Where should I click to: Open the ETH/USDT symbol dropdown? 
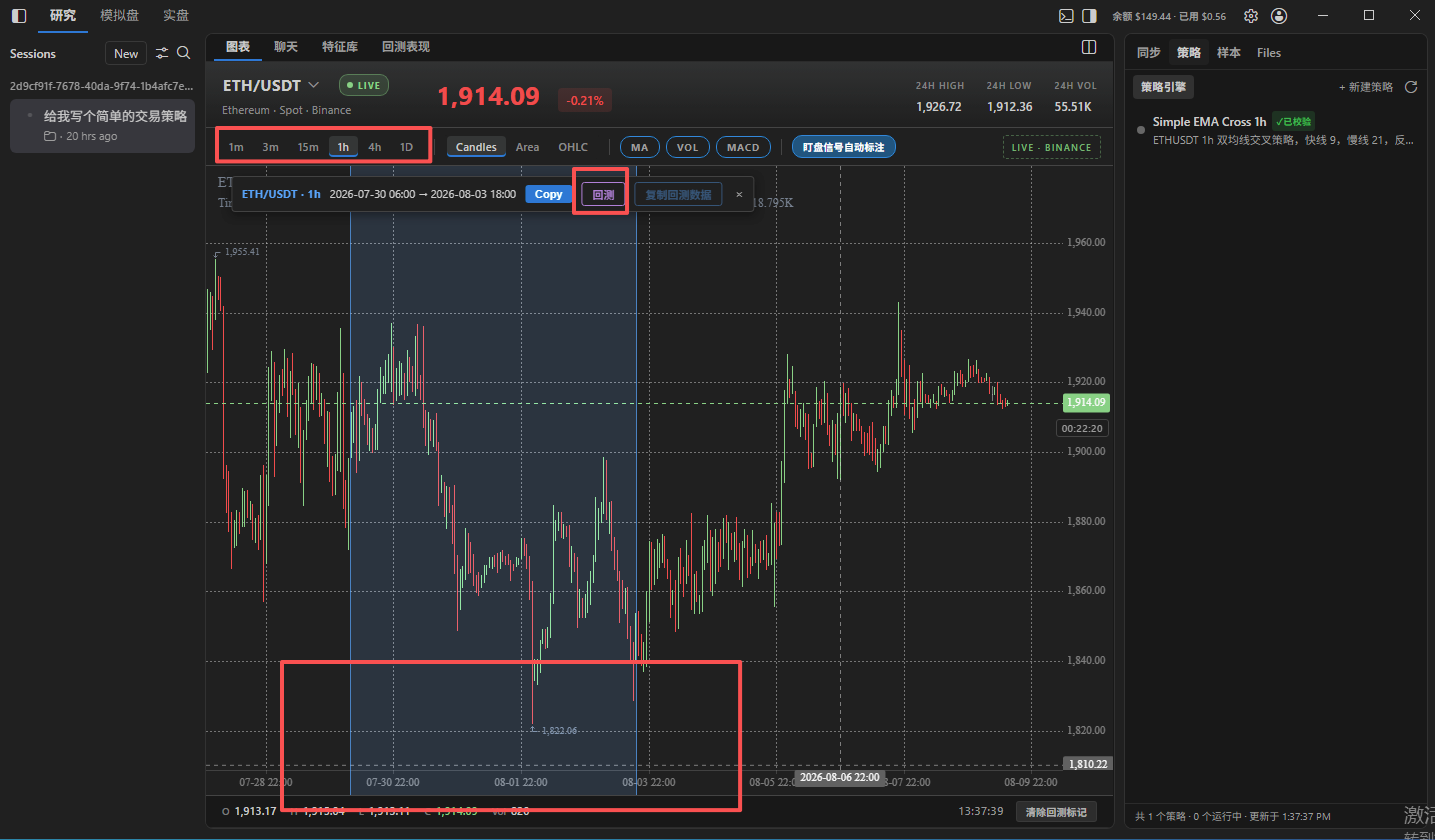pos(271,86)
